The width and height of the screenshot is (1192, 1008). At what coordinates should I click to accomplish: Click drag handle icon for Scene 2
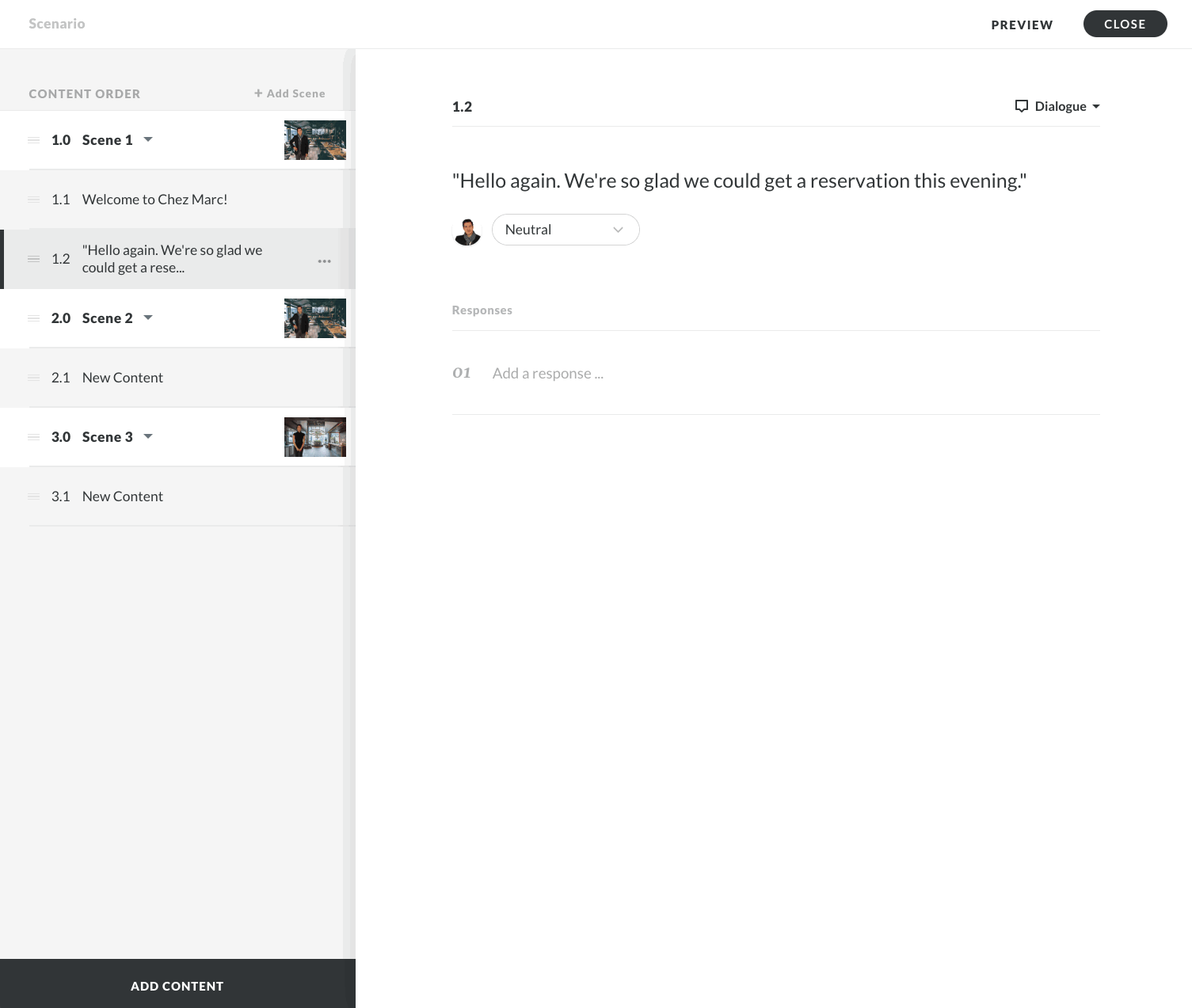point(34,318)
